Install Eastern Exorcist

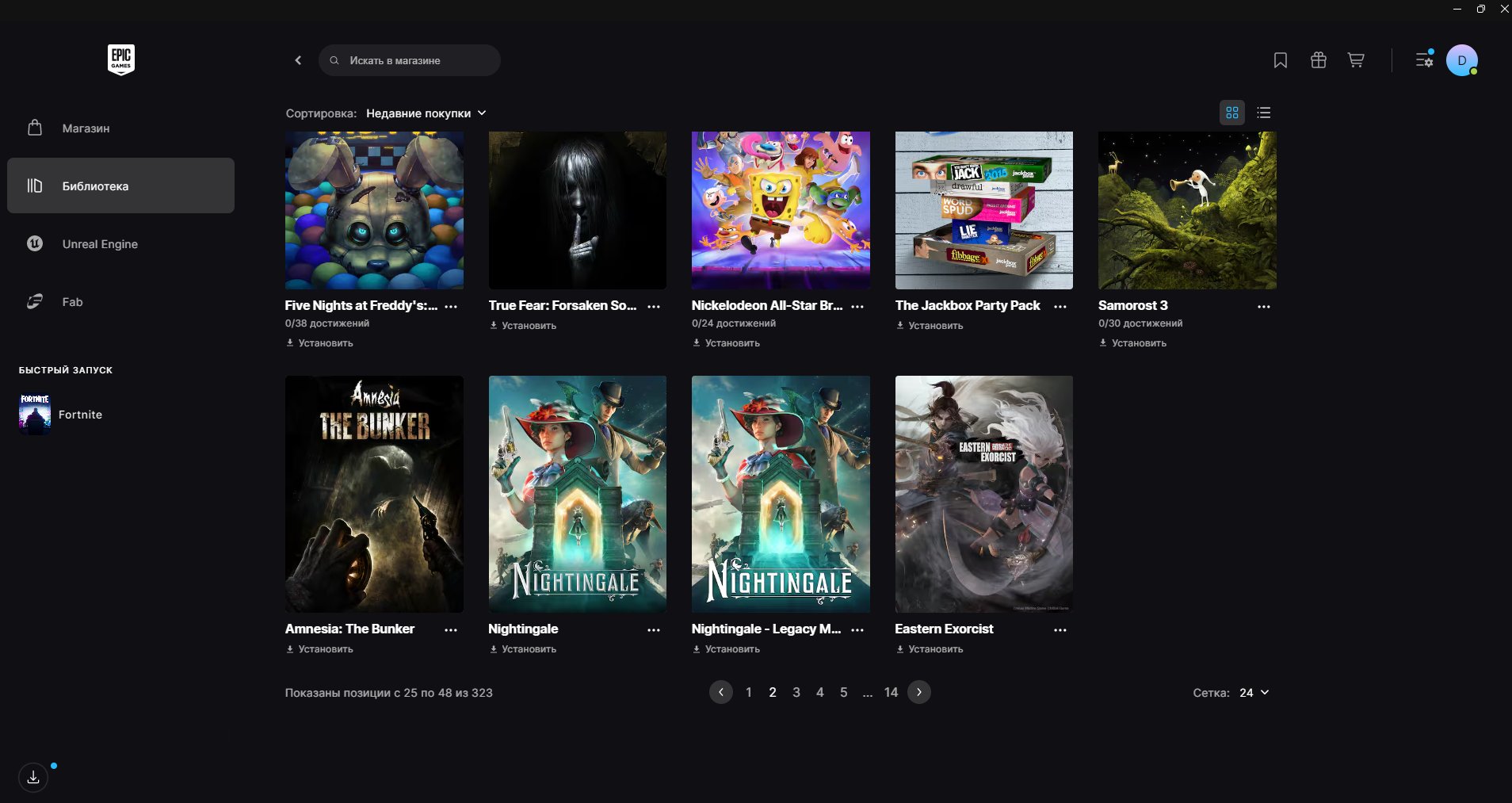[930, 649]
